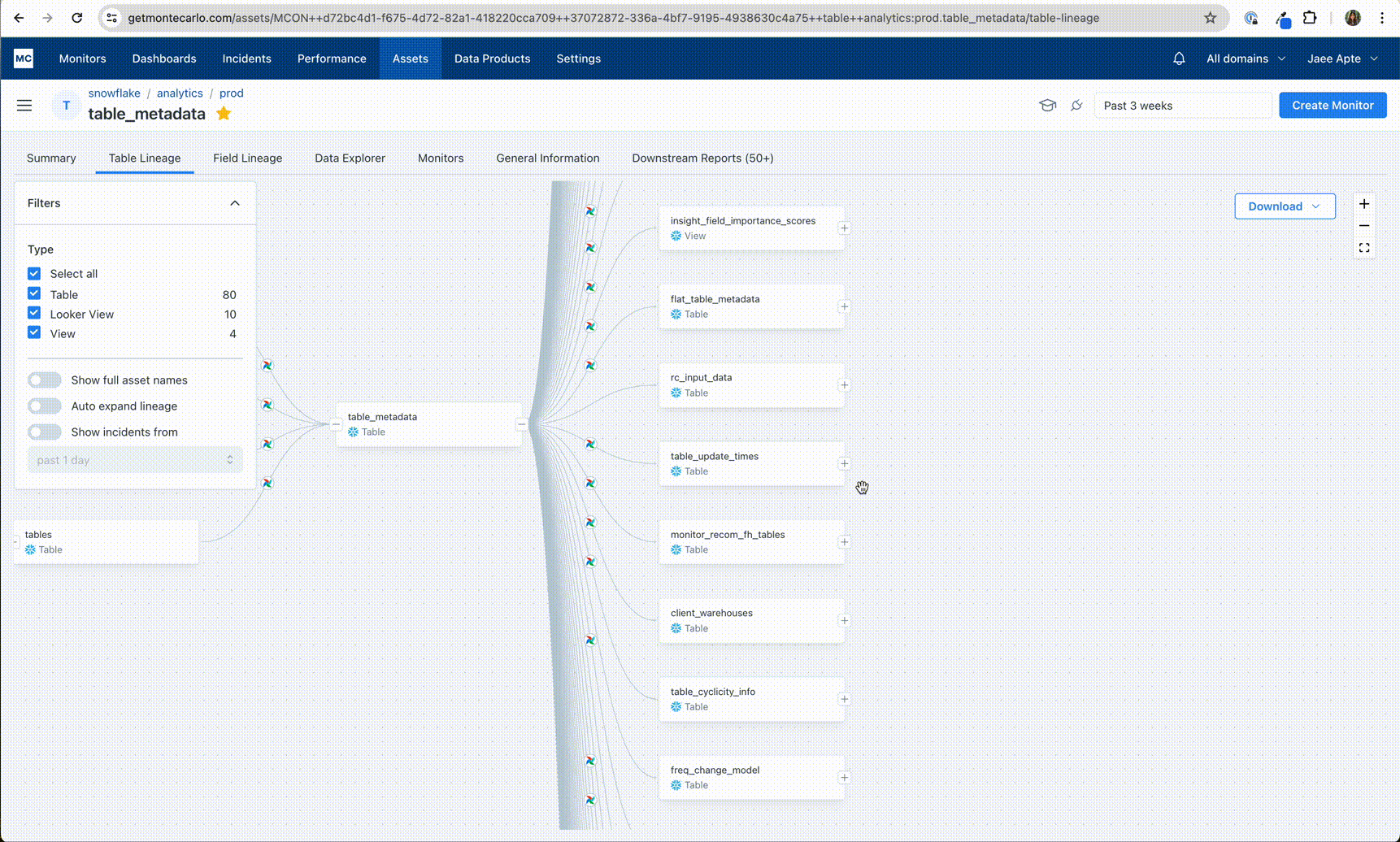The image size is (1400, 842).
Task: Open the browser extensions puzzle icon
Action: tap(1310, 18)
